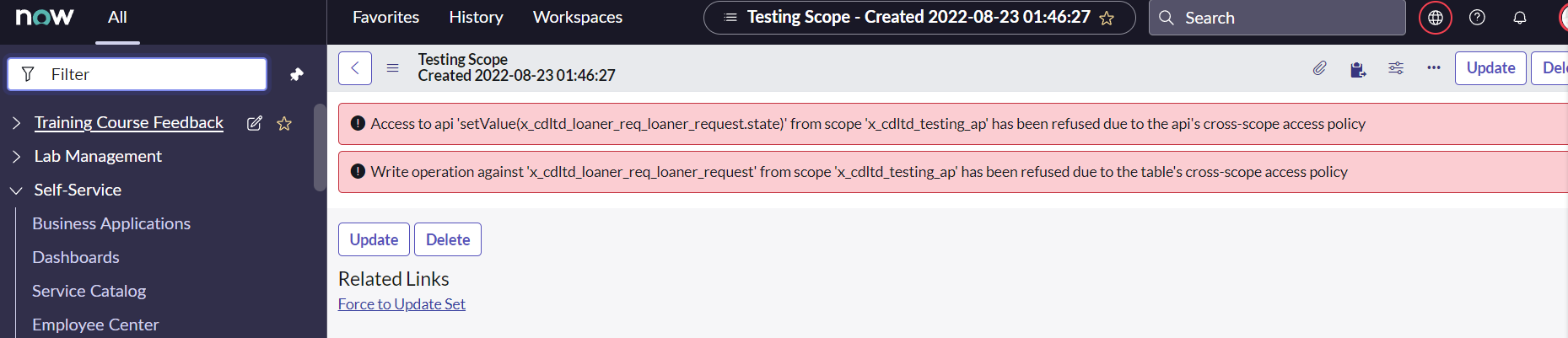Edit the Training Course Feedback module
1568x338 pixels.
point(254,123)
